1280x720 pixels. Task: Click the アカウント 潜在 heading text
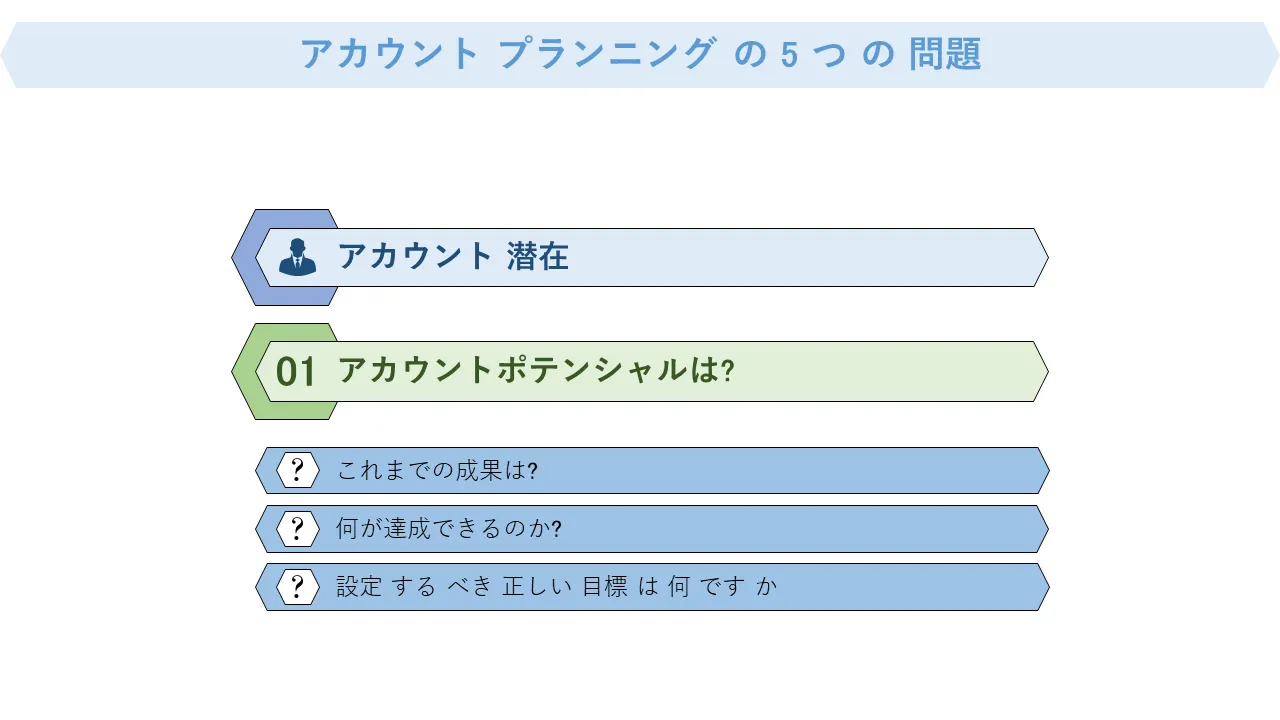453,257
